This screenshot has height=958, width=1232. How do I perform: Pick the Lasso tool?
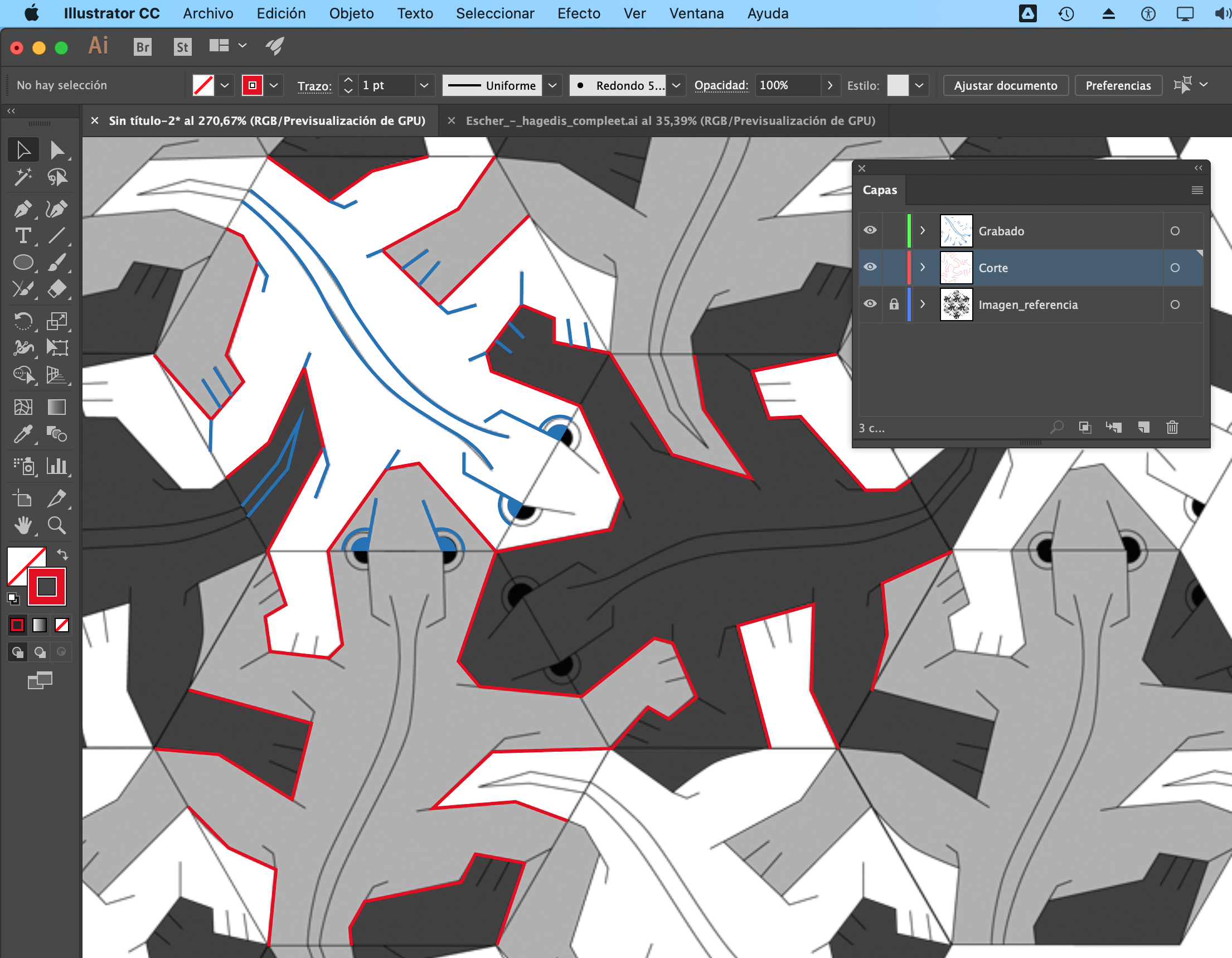click(56, 178)
